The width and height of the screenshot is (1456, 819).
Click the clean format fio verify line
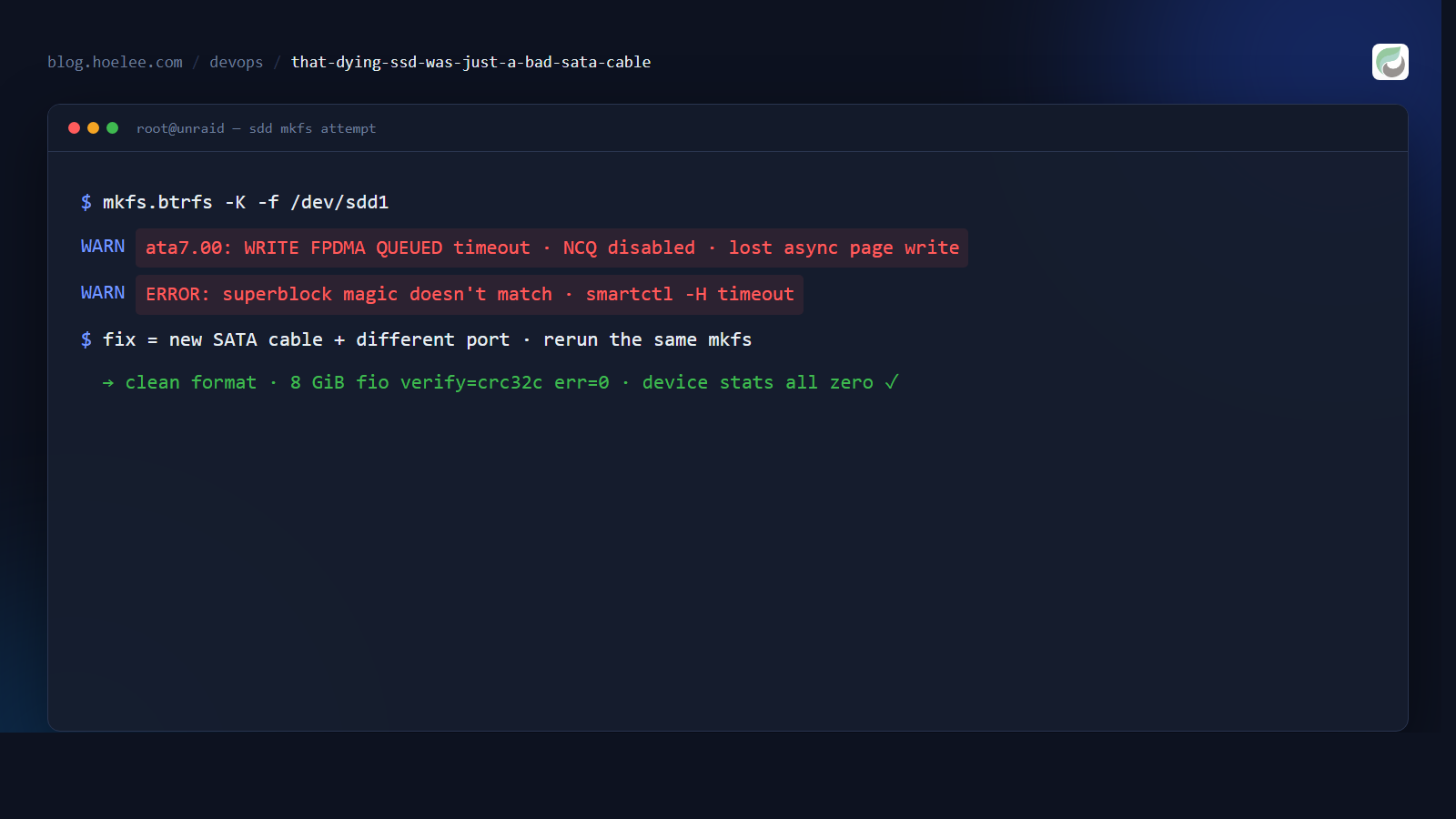click(x=500, y=382)
